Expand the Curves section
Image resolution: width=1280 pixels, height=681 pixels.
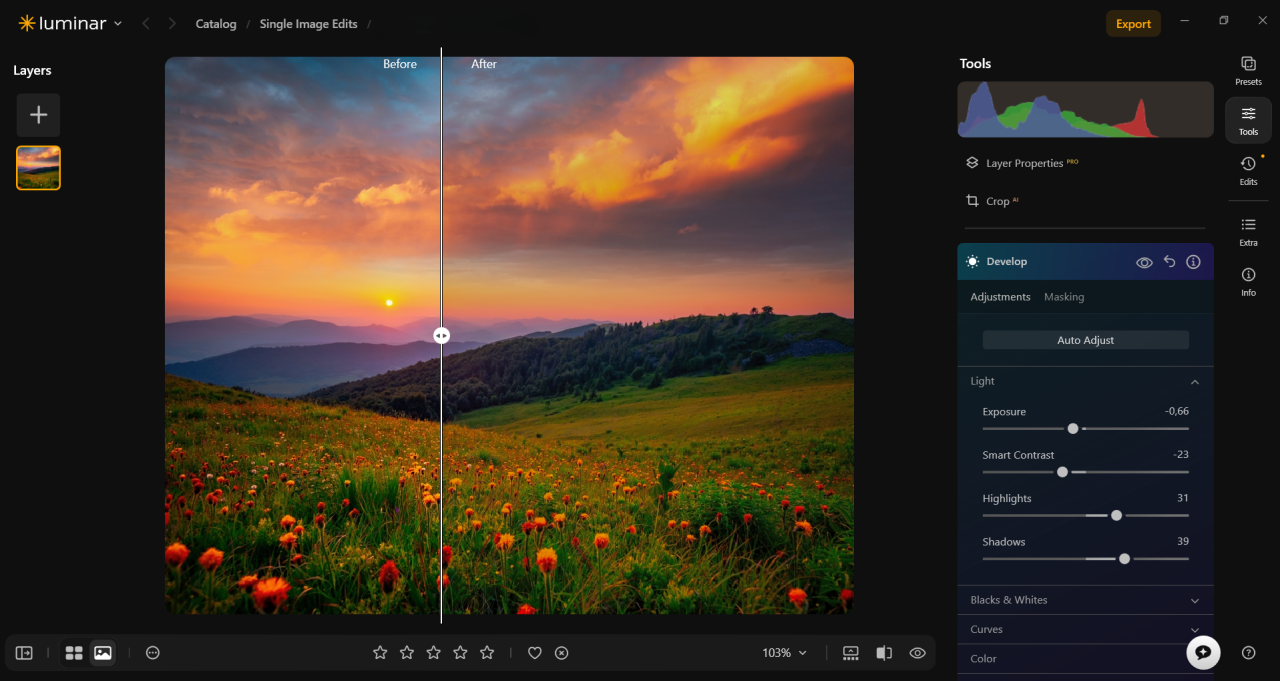(x=1085, y=629)
